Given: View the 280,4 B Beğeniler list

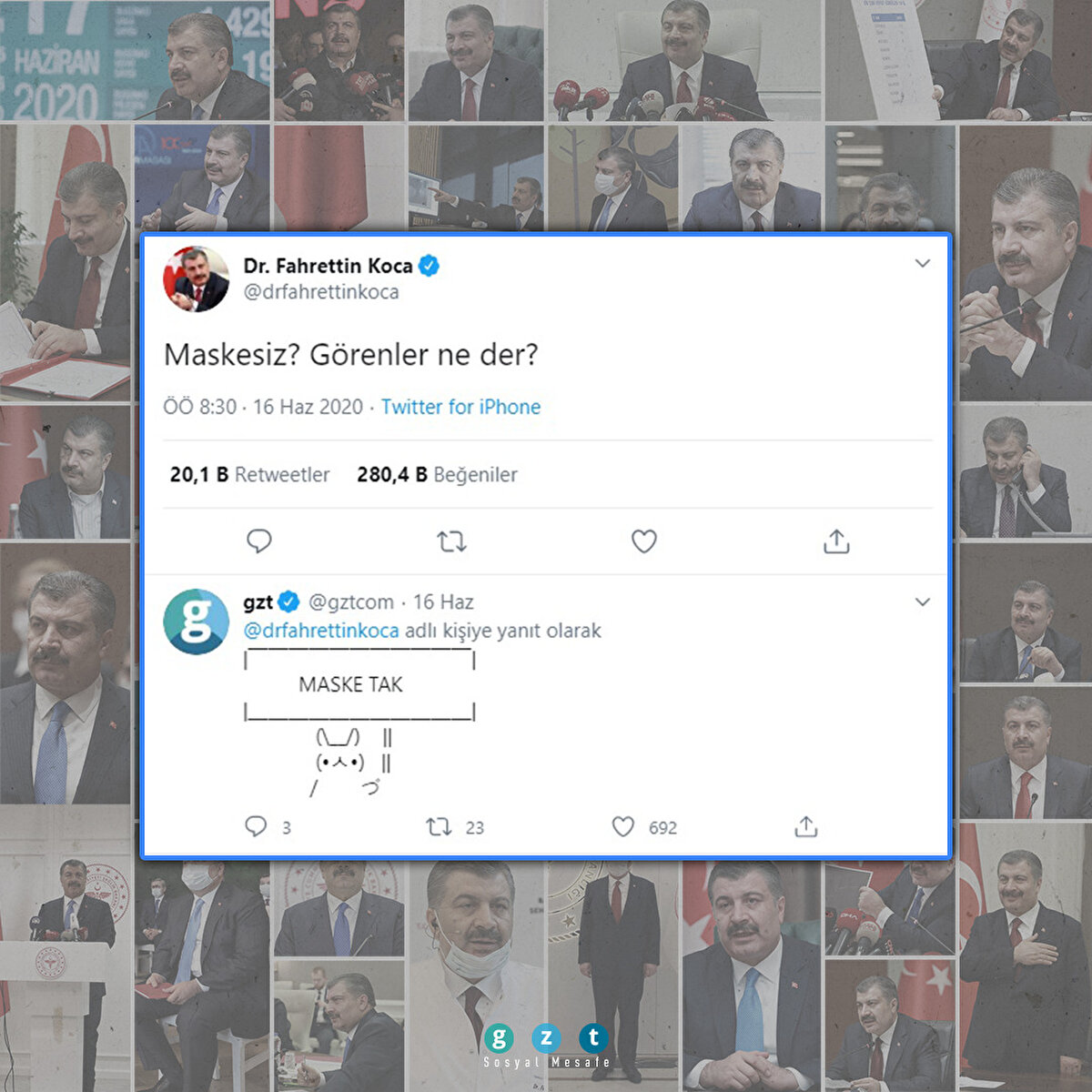Looking at the screenshot, I should pyautogui.click(x=437, y=474).
